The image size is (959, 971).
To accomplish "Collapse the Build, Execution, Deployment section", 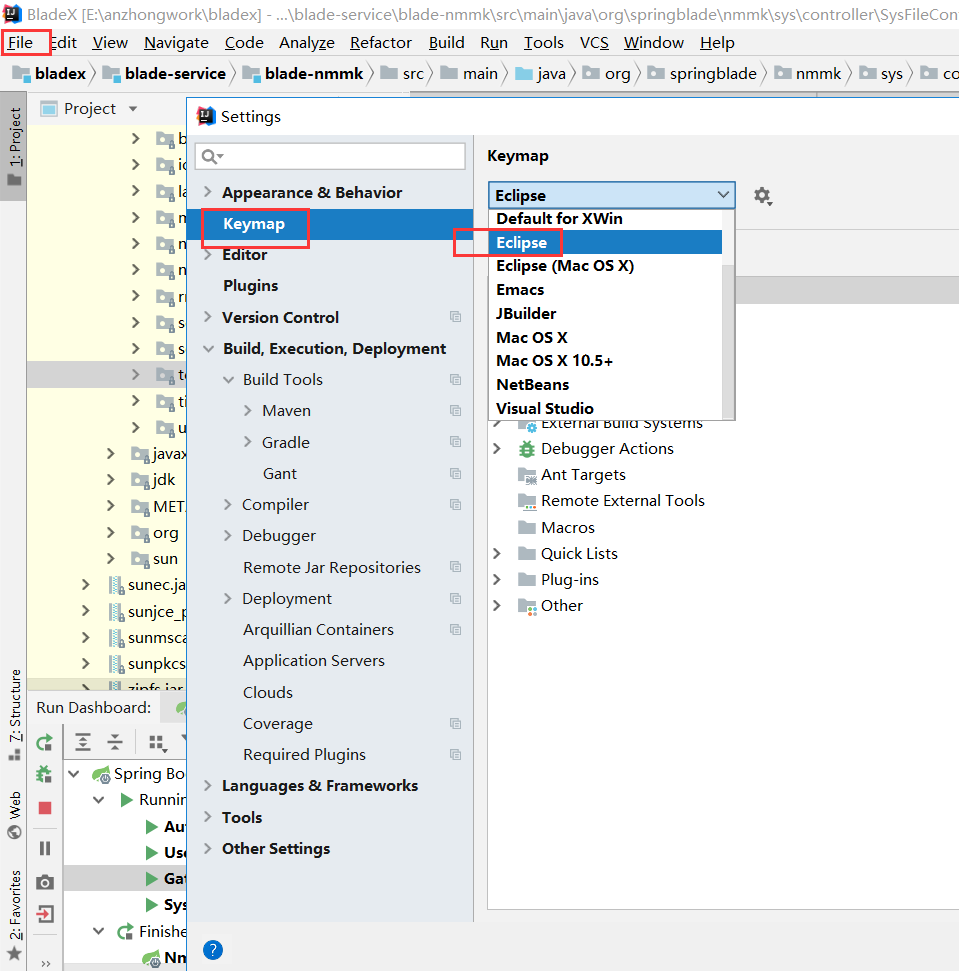I will pos(207,349).
